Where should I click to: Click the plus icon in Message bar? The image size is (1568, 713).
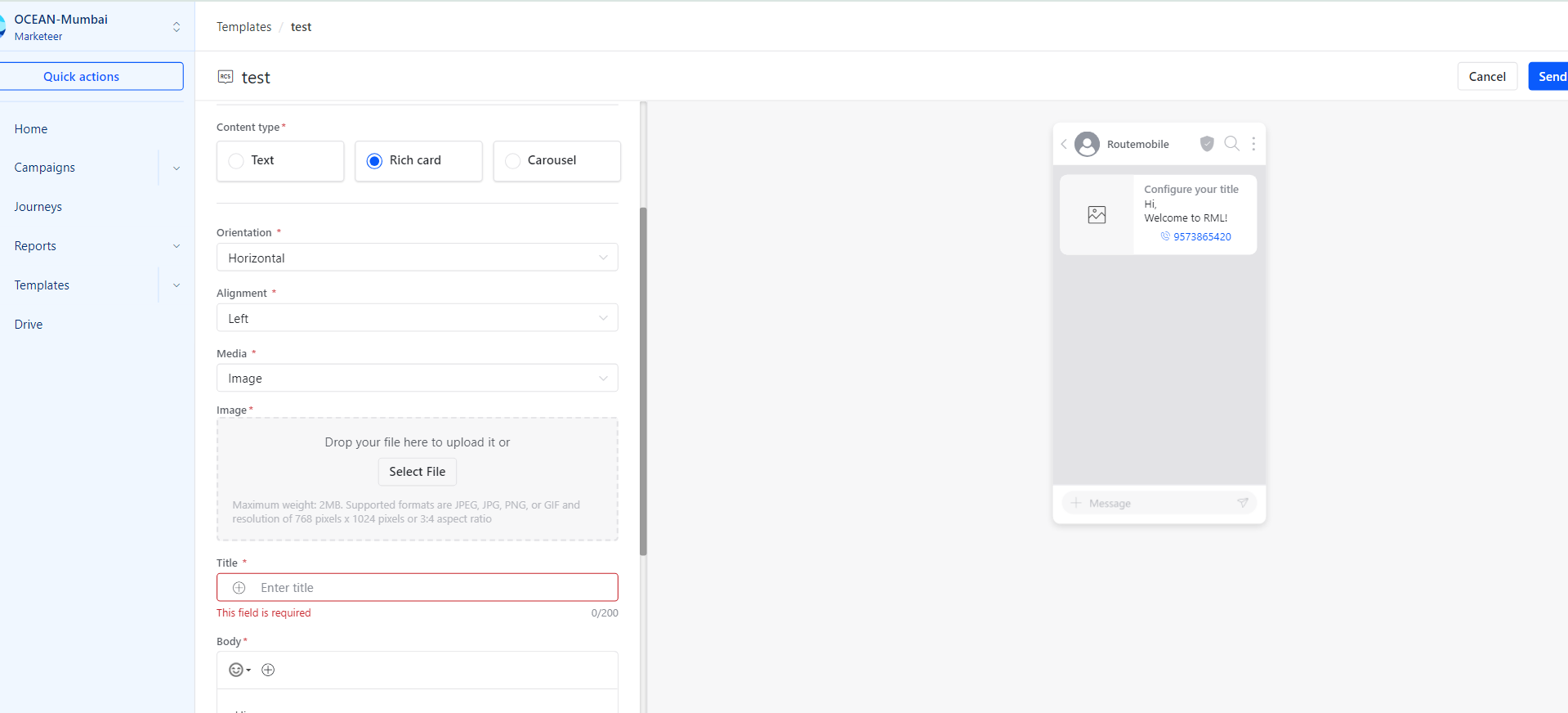[x=1076, y=503]
